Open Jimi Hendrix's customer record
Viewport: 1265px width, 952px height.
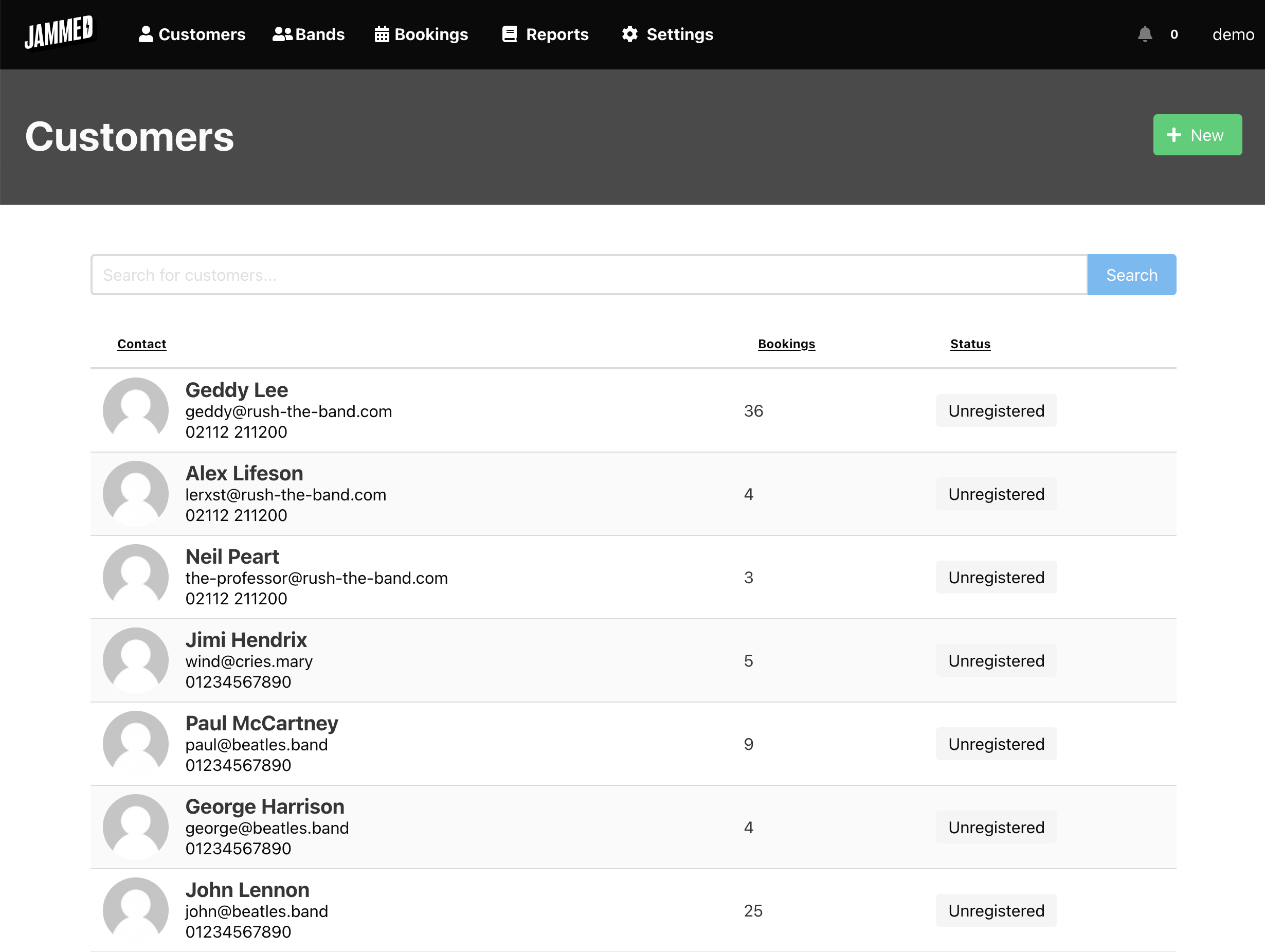pyautogui.click(x=246, y=640)
